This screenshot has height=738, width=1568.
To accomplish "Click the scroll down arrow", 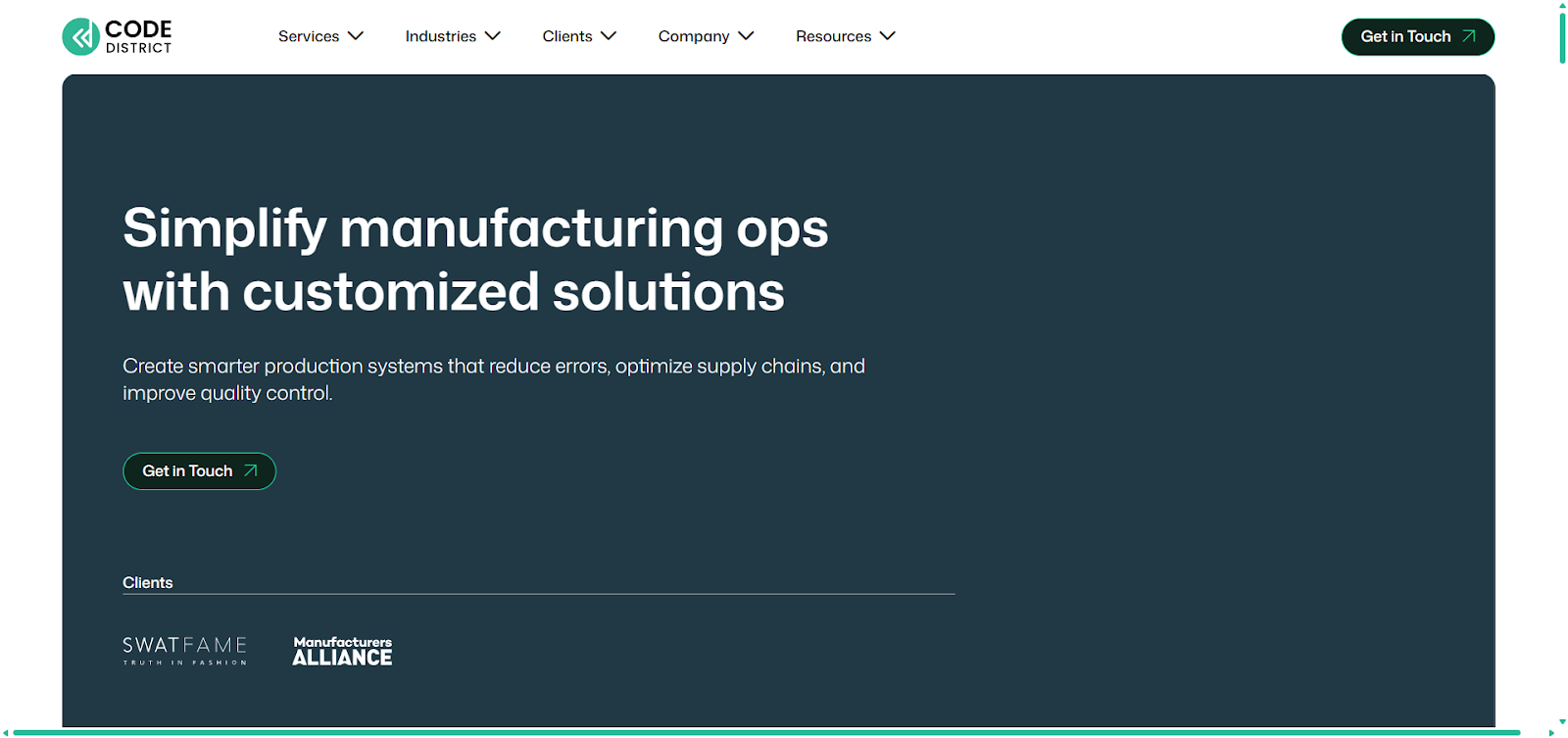I will (1562, 721).
